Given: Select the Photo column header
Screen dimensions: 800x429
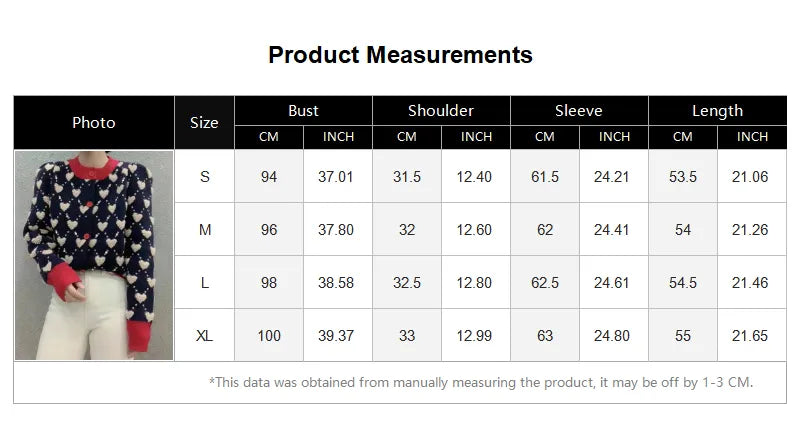Looking at the screenshot, I should (x=94, y=123).
